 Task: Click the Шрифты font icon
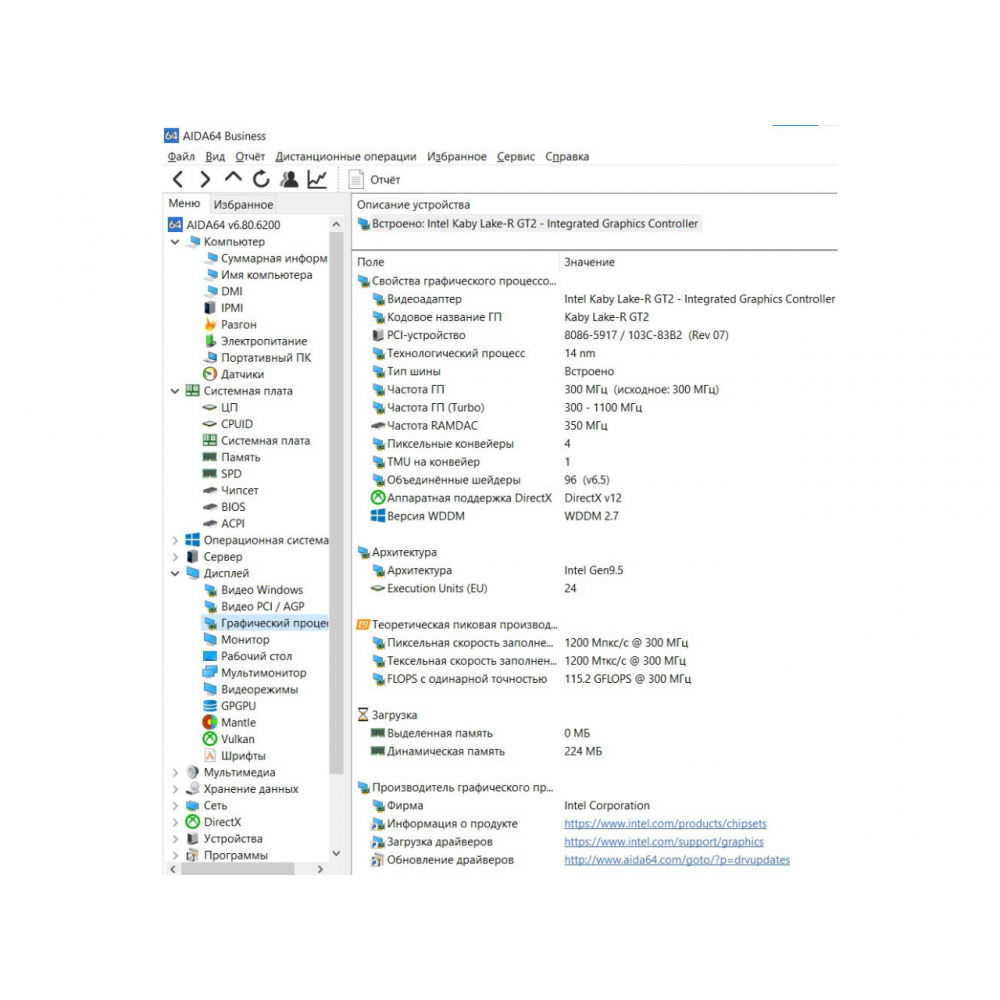(x=210, y=755)
